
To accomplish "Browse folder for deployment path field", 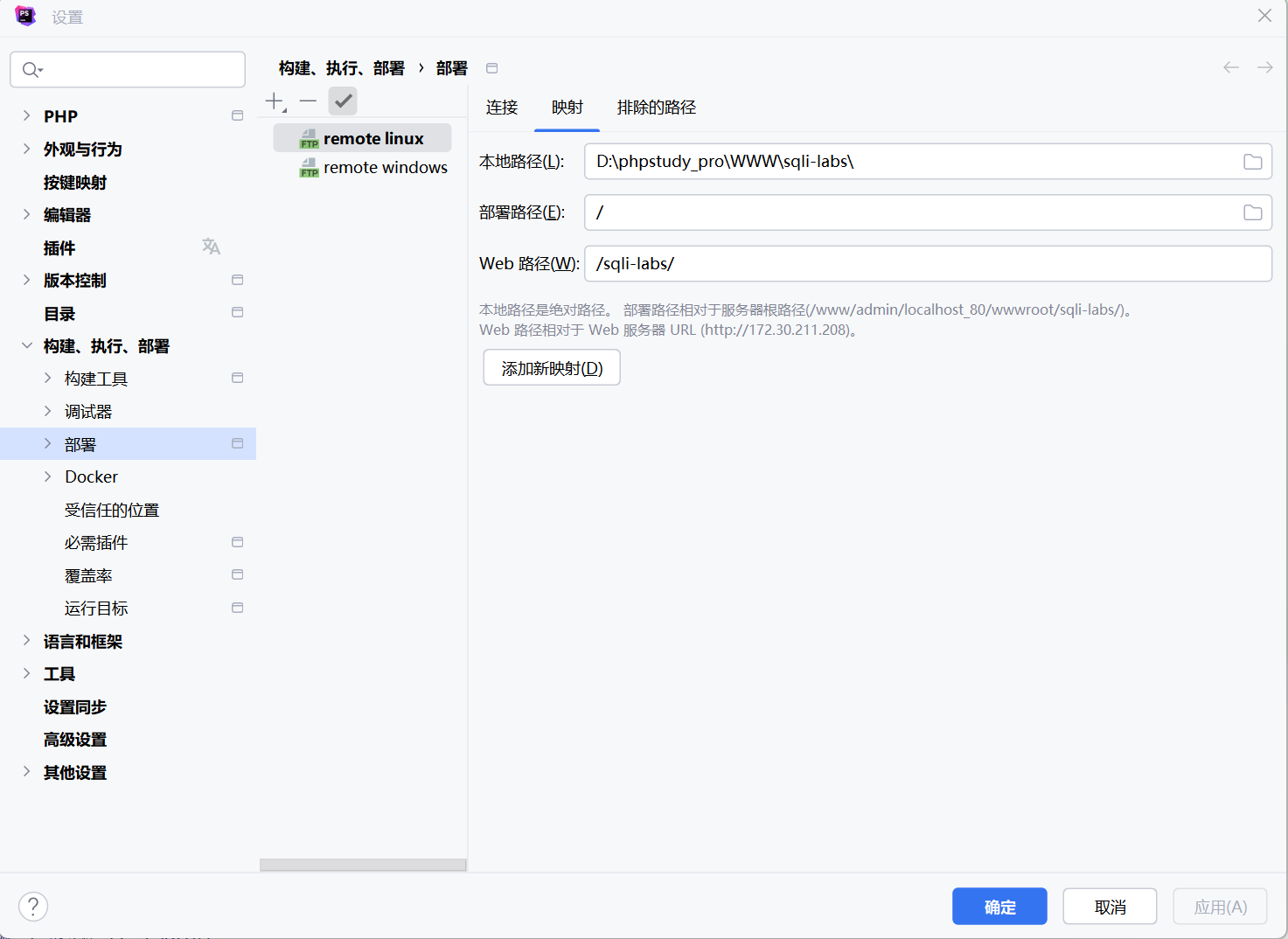I will click(1252, 212).
